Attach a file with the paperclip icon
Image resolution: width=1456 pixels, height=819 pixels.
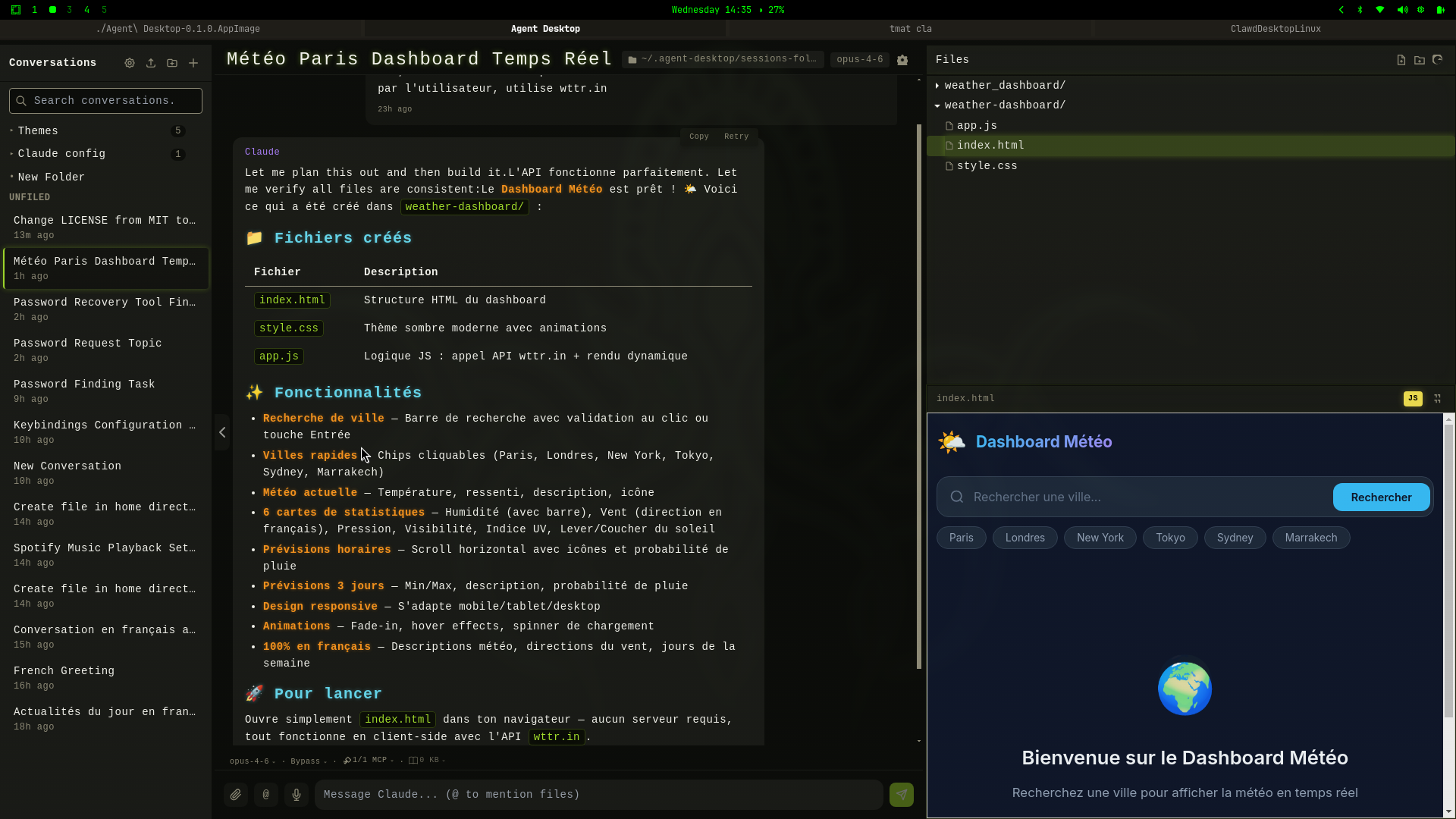click(x=236, y=795)
